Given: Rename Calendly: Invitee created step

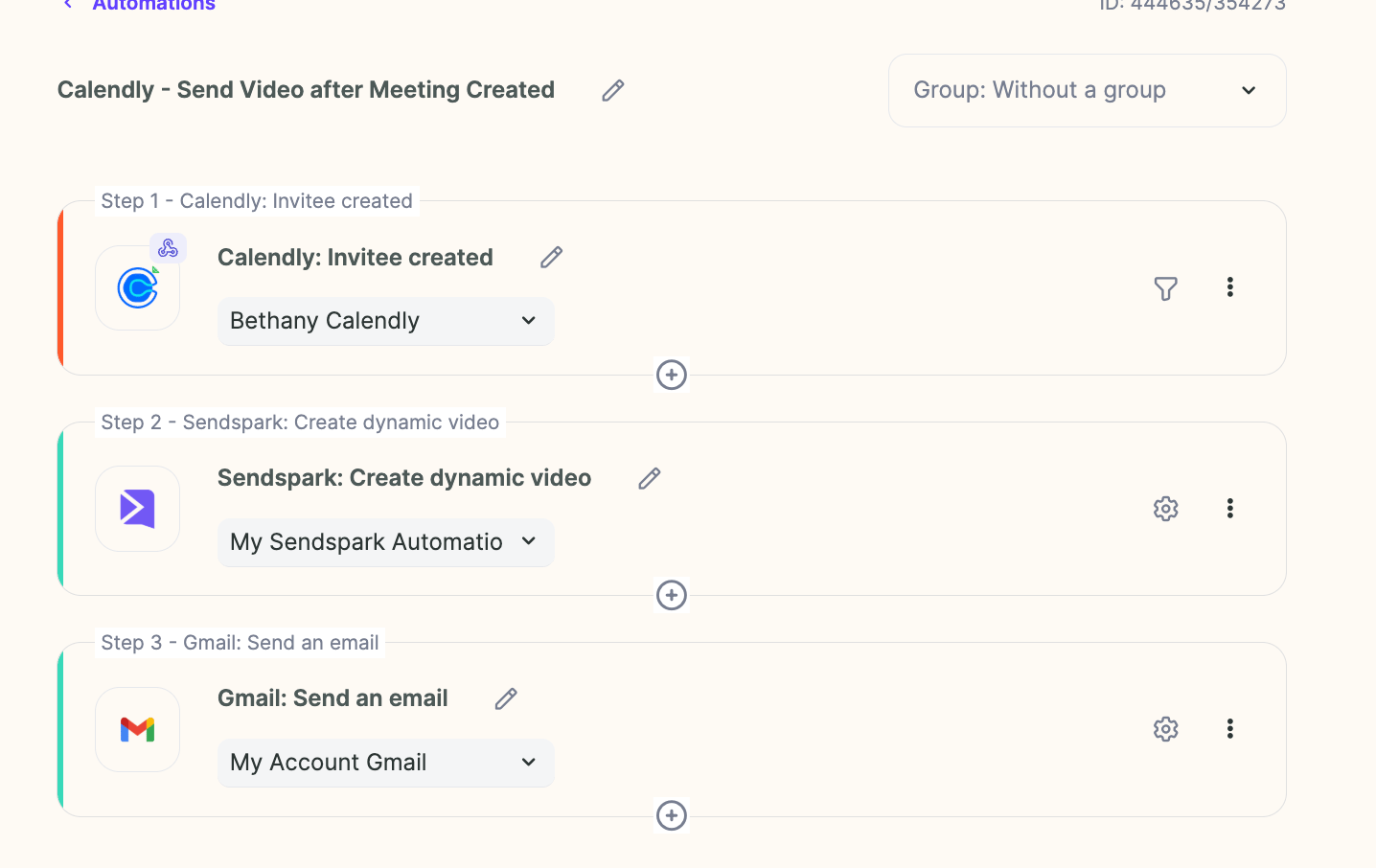Looking at the screenshot, I should (551, 258).
